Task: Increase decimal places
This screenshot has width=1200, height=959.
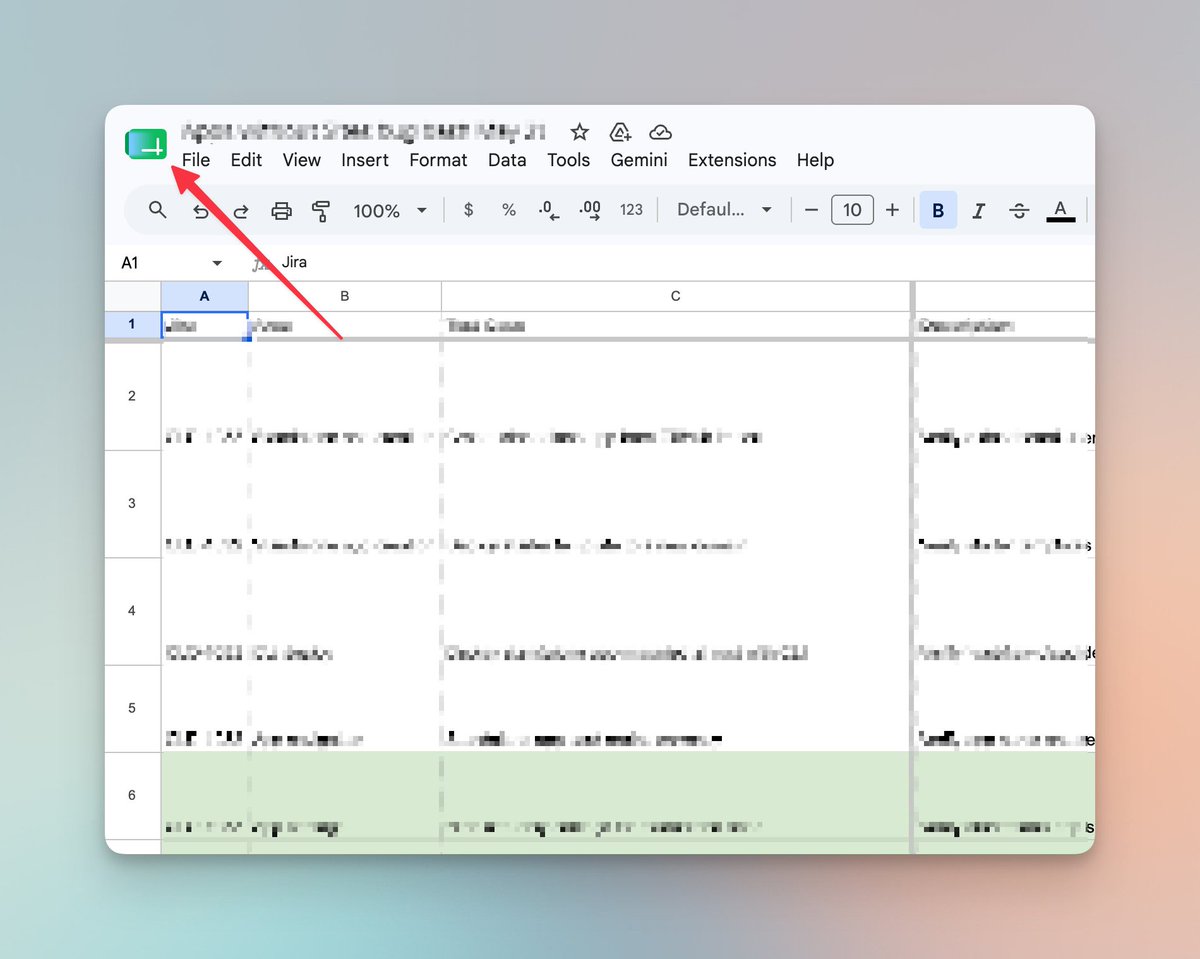Action: click(590, 210)
